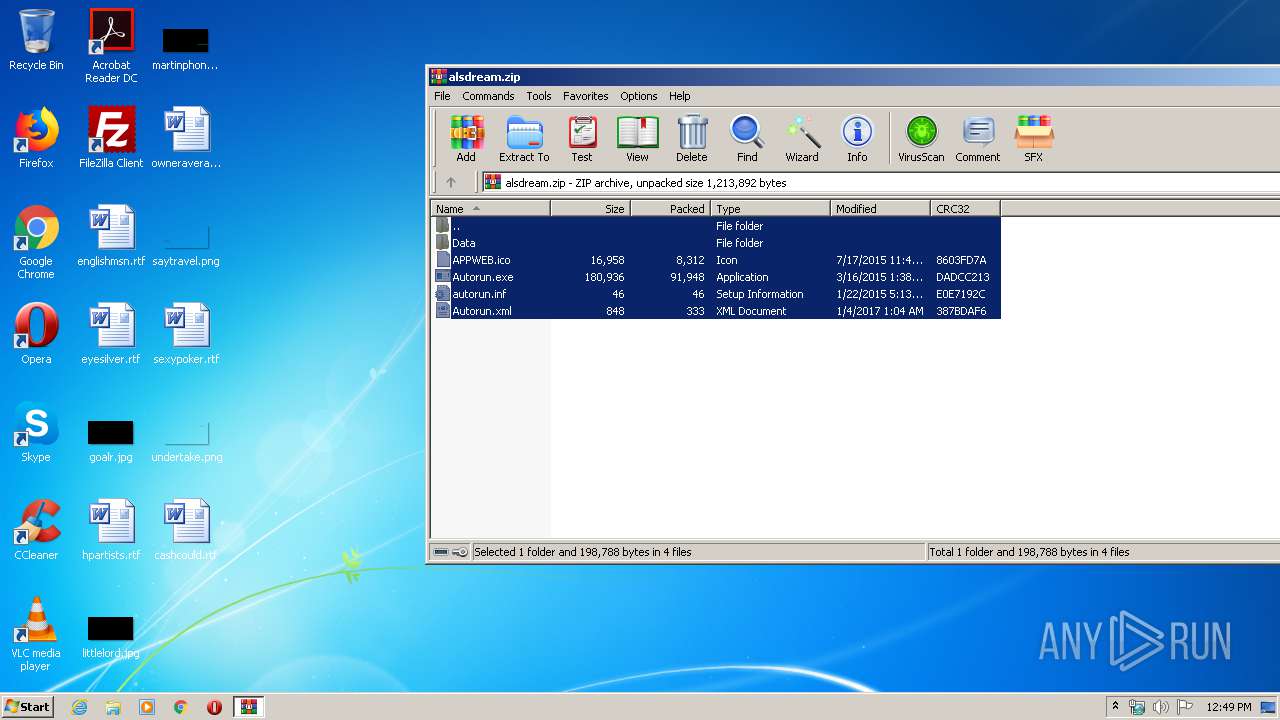Click the archive path address field

880,183
